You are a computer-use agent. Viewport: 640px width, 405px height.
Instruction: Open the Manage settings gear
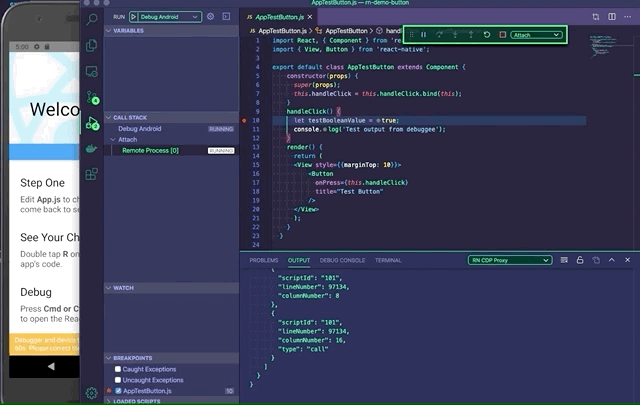point(91,393)
